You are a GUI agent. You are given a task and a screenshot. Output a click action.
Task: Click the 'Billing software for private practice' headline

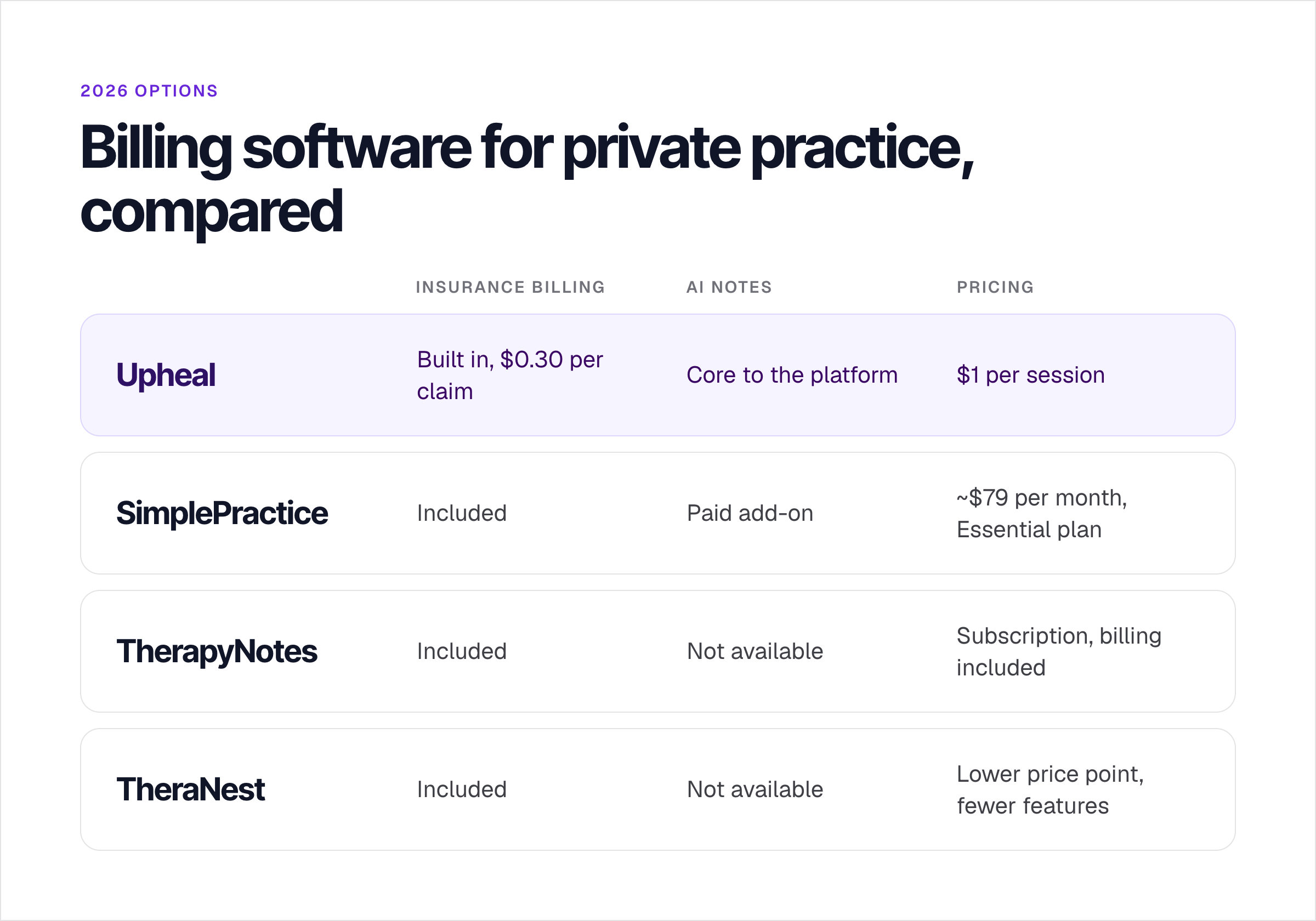(527, 179)
